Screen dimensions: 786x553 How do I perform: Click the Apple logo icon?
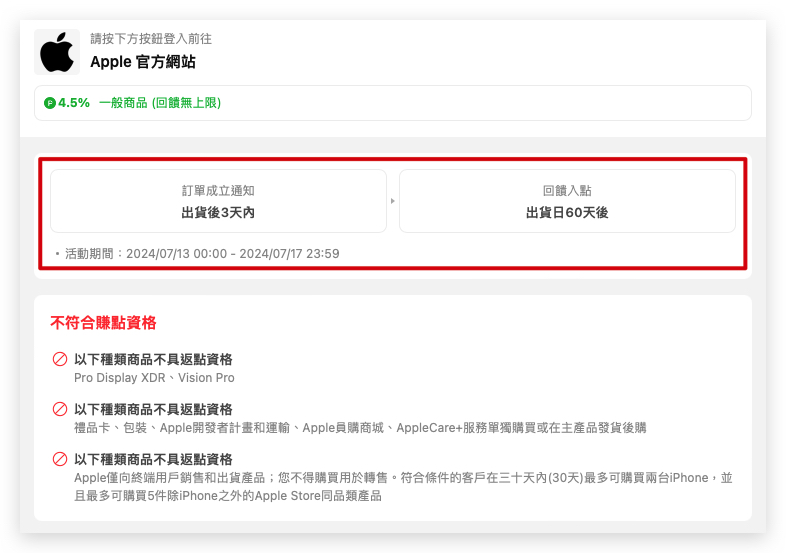(57, 52)
